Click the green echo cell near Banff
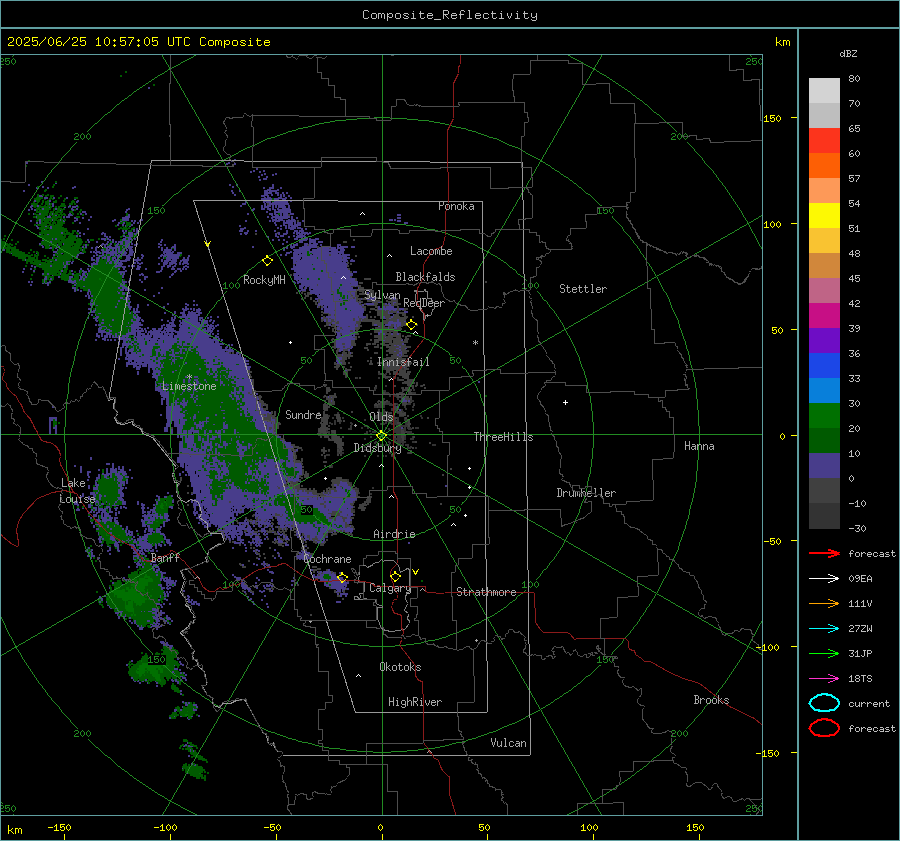Image resolution: width=900 pixels, height=841 pixels. click(135, 594)
